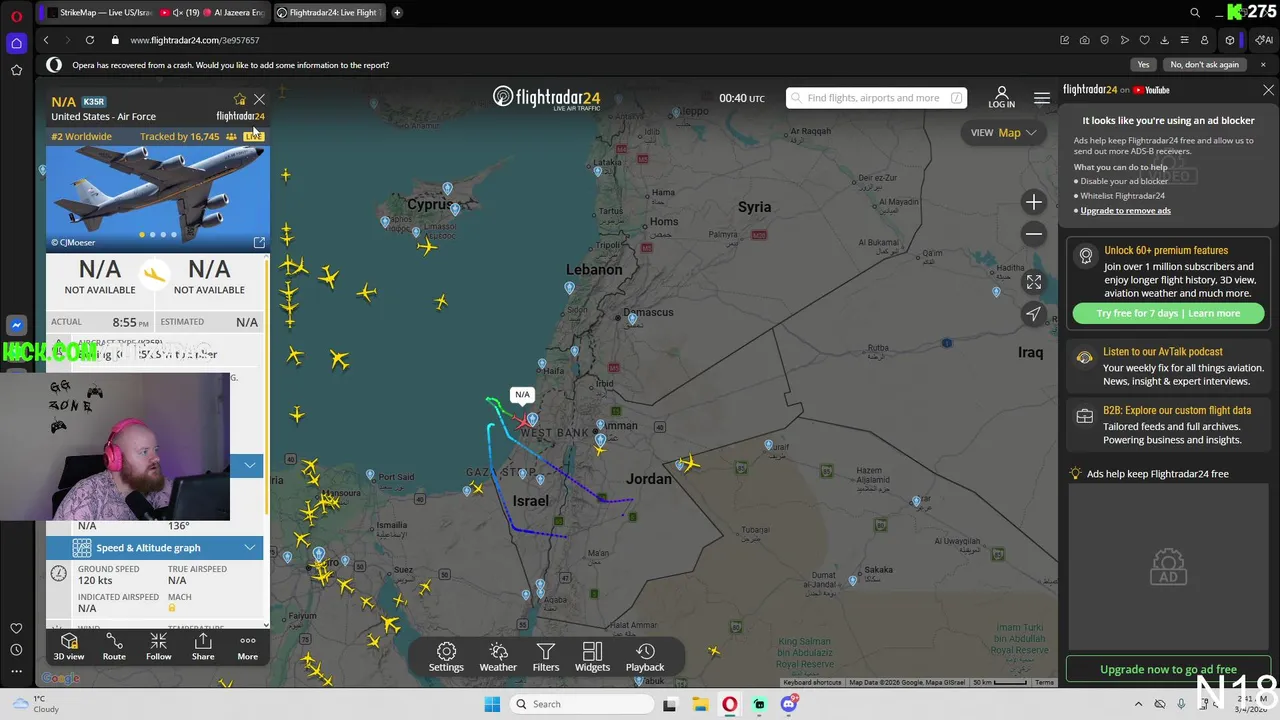Open map Settings
This screenshot has width=1280, height=720.
pyautogui.click(x=446, y=657)
